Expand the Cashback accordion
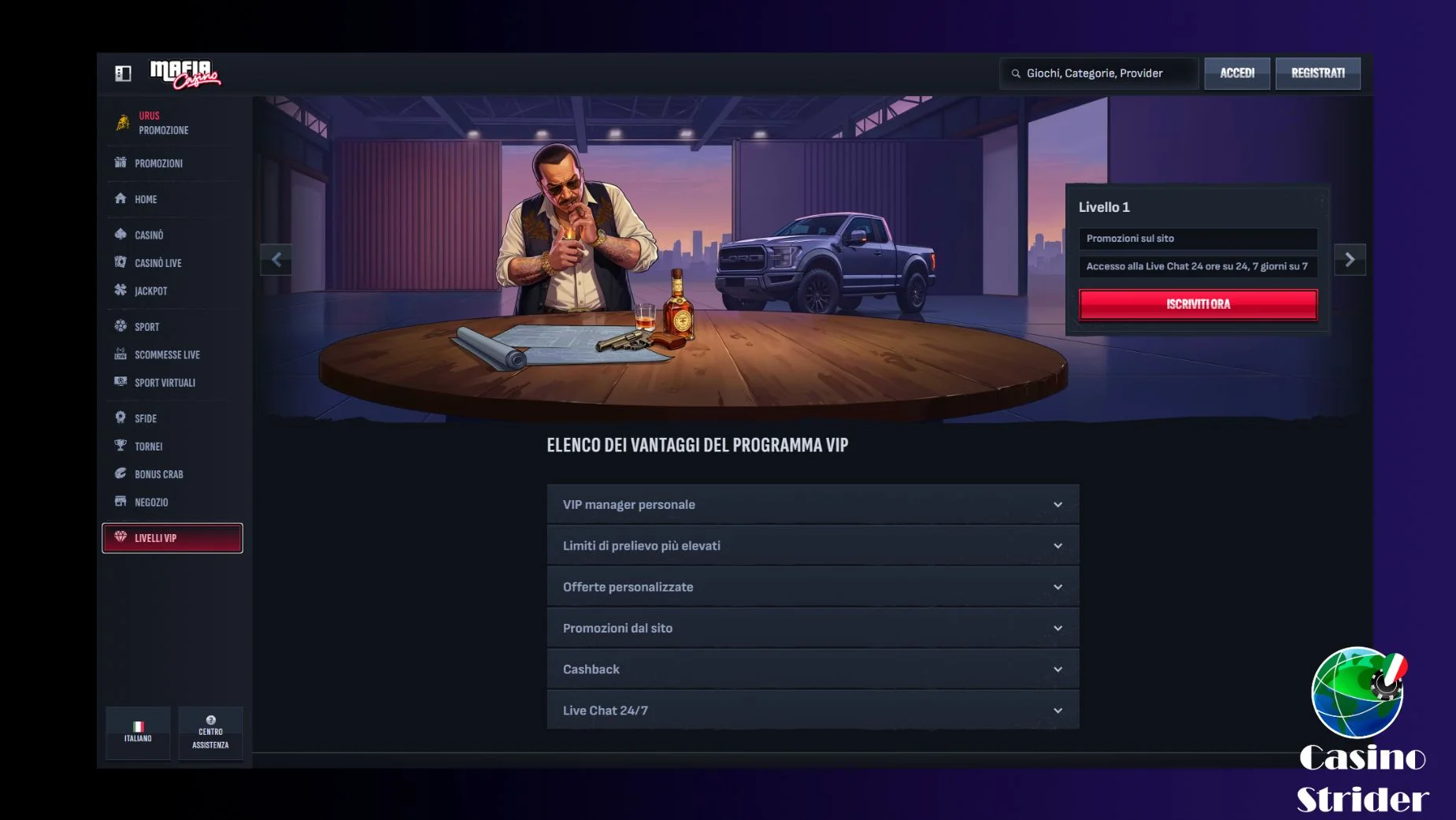 [812, 670]
